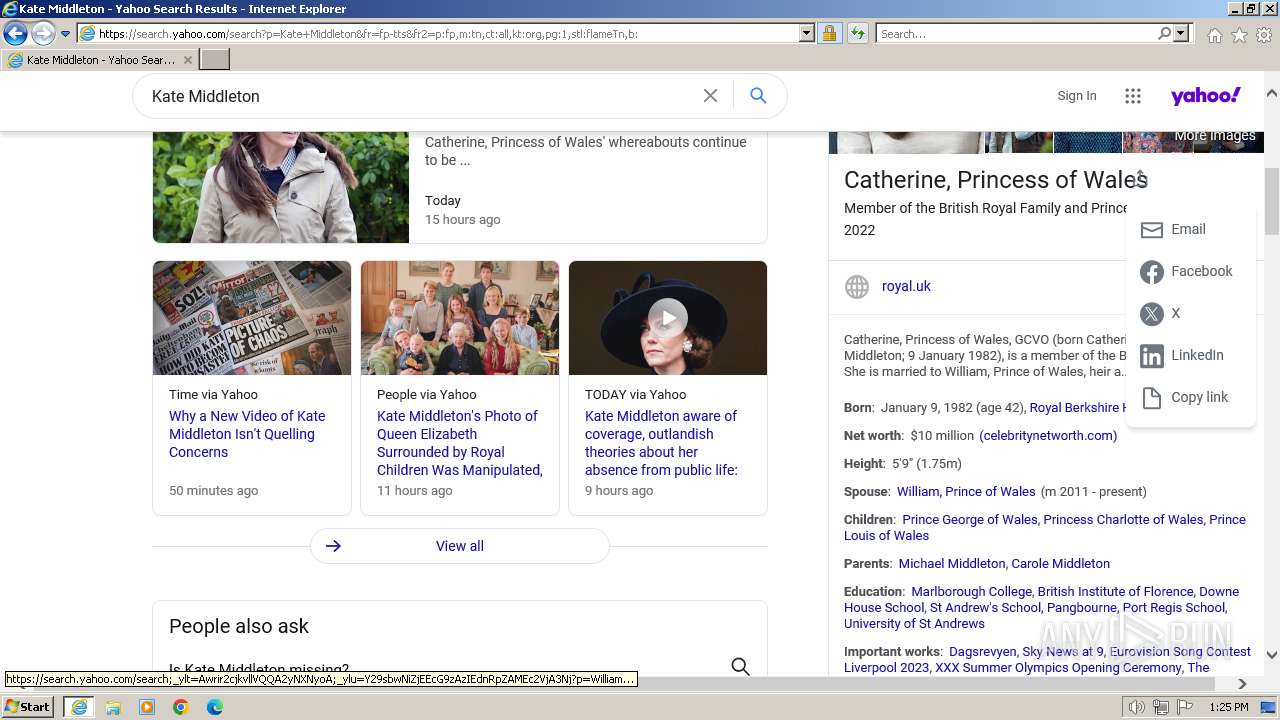Open the Kate Middleton news photo
The image size is (1280, 720).
coord(281,187)
